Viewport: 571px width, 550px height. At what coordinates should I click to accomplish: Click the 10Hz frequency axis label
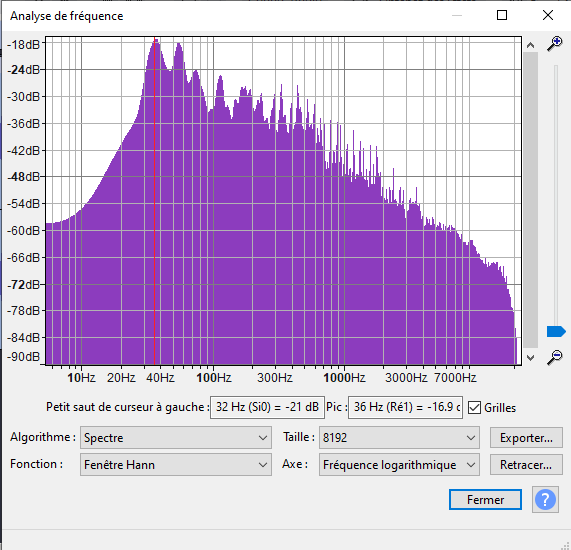pos(81,378)
